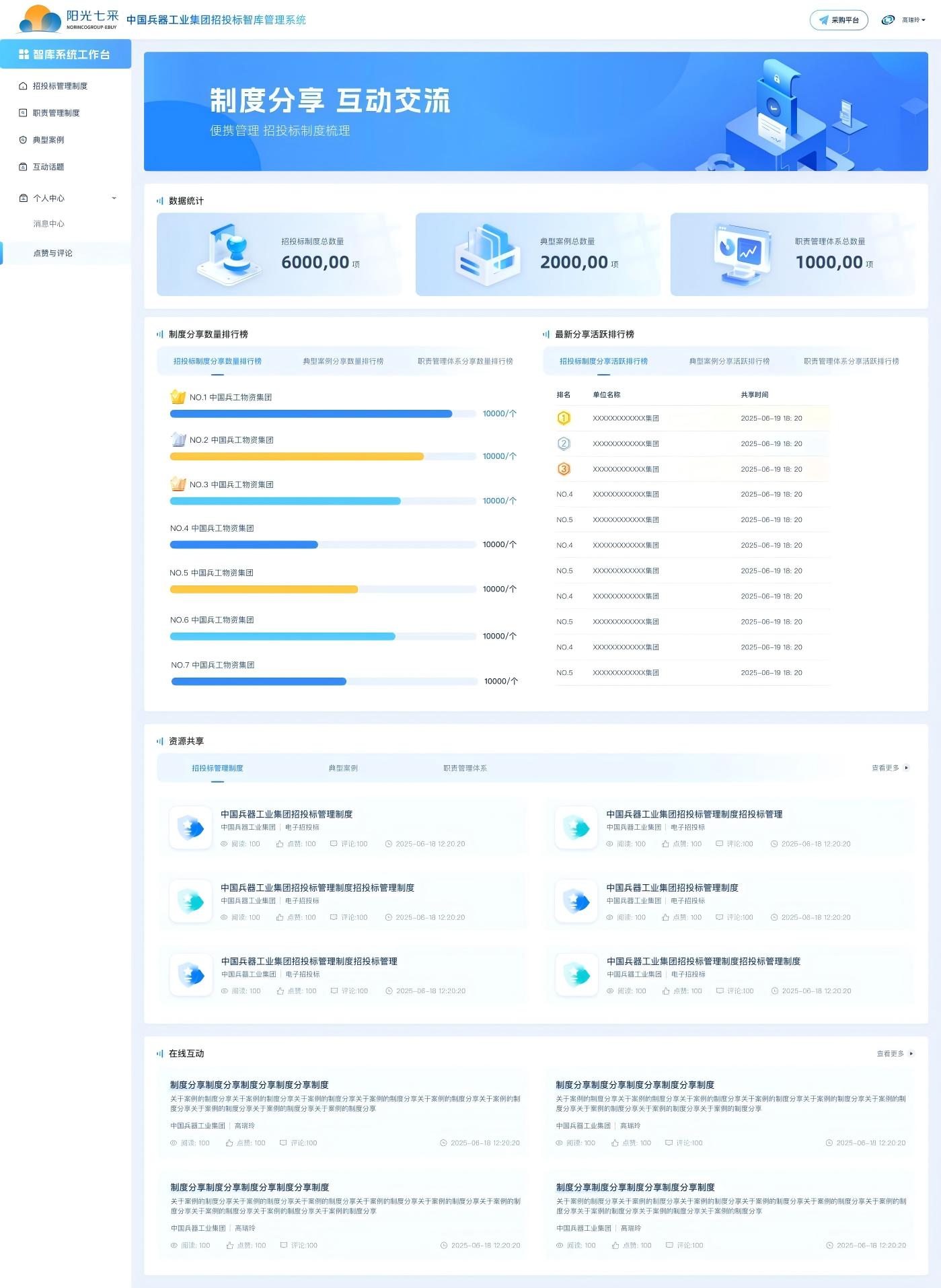941x1288 pixels.
Task: Click the NO.1 gold crown icon
Action: point(178,396)
